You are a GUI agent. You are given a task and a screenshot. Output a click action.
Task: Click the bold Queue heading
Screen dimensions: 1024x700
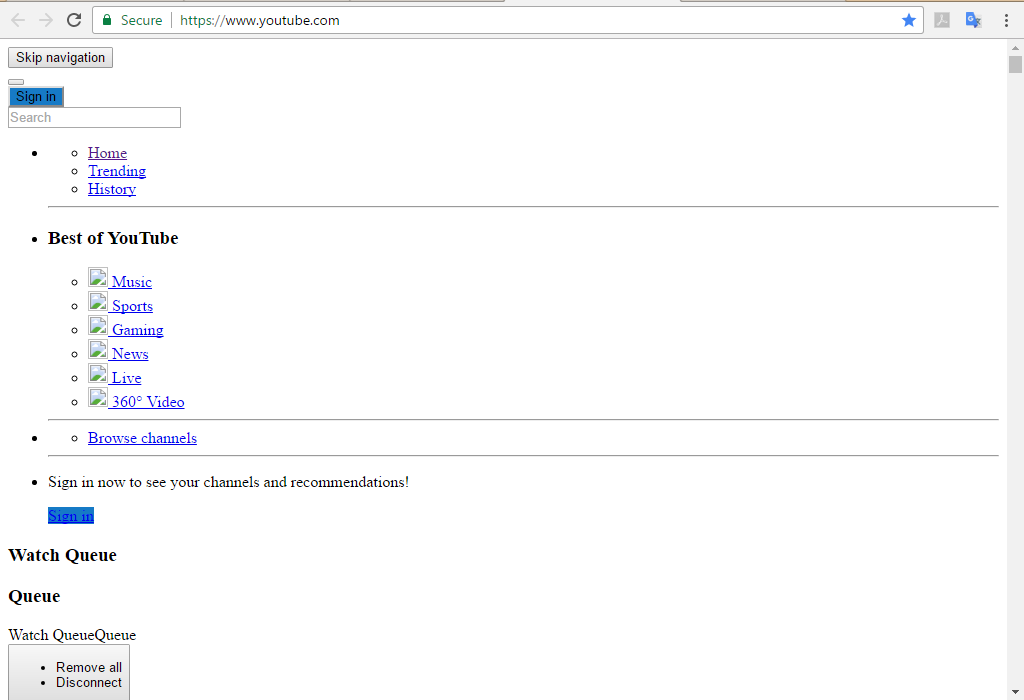point(34,596)
